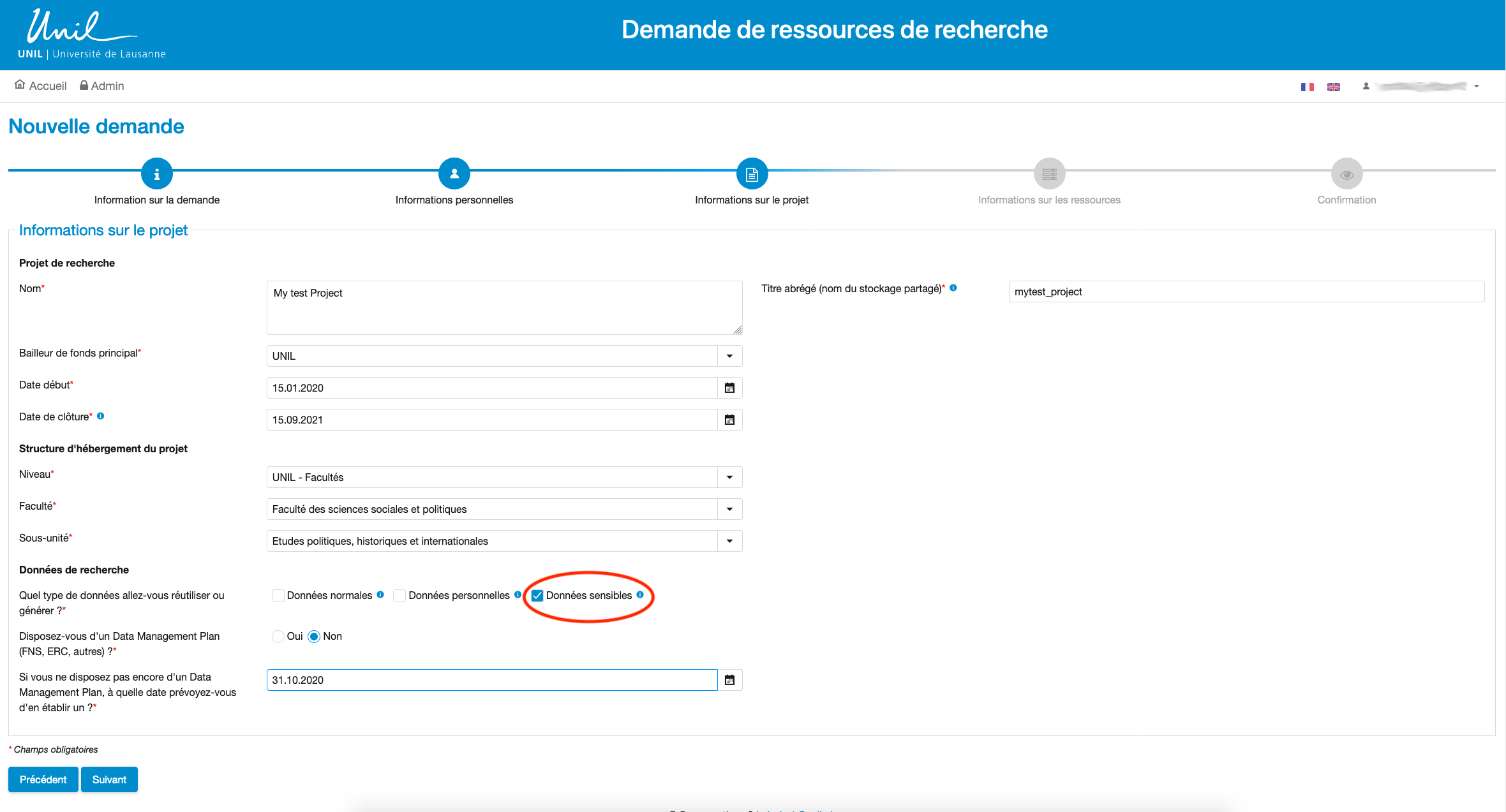Click the Précédent button

[43, 779]
